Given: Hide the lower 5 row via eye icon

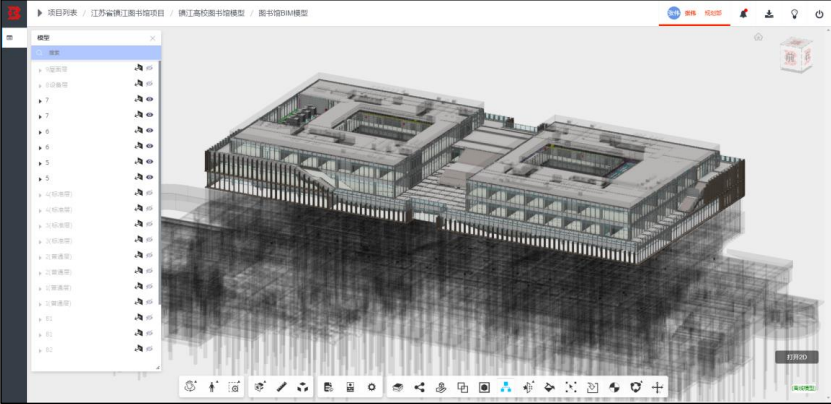Looking at the screenshot, I should click(150, 177).
